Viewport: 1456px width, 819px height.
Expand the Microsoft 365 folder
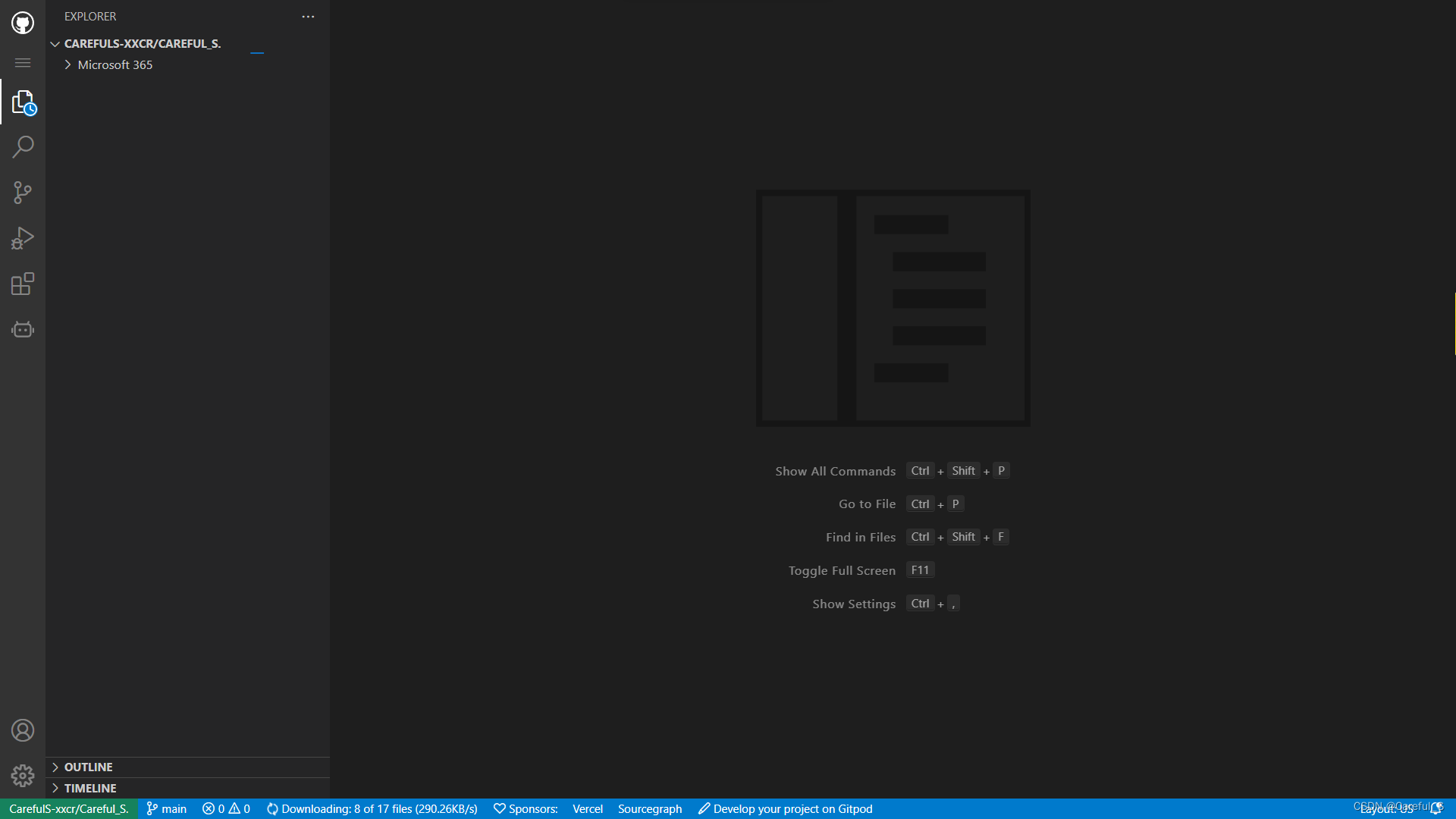point(115,65)
